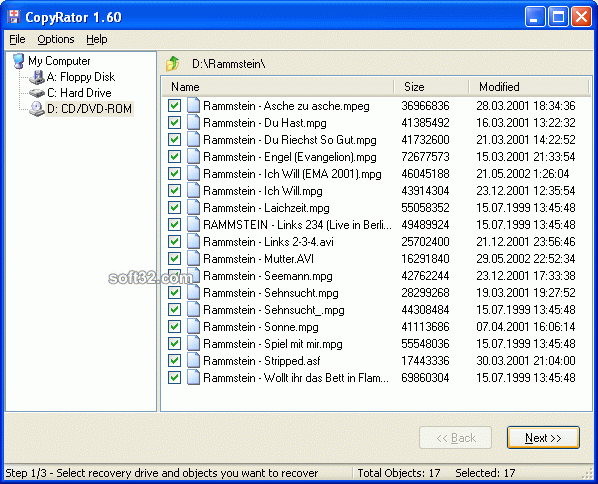Sort files by the Size column header
Screen dimensions: 598x484
[431, 87]
